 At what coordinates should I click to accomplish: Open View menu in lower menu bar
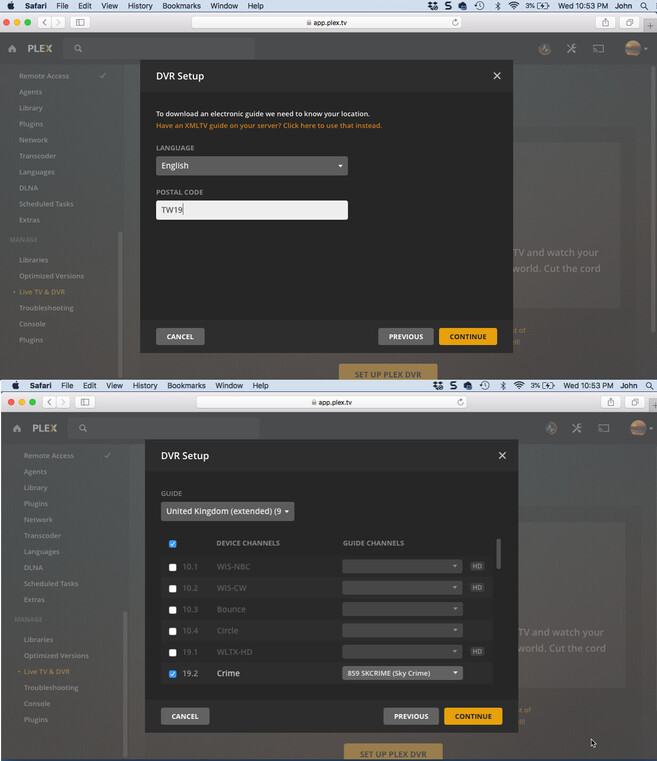click(115, 385)
